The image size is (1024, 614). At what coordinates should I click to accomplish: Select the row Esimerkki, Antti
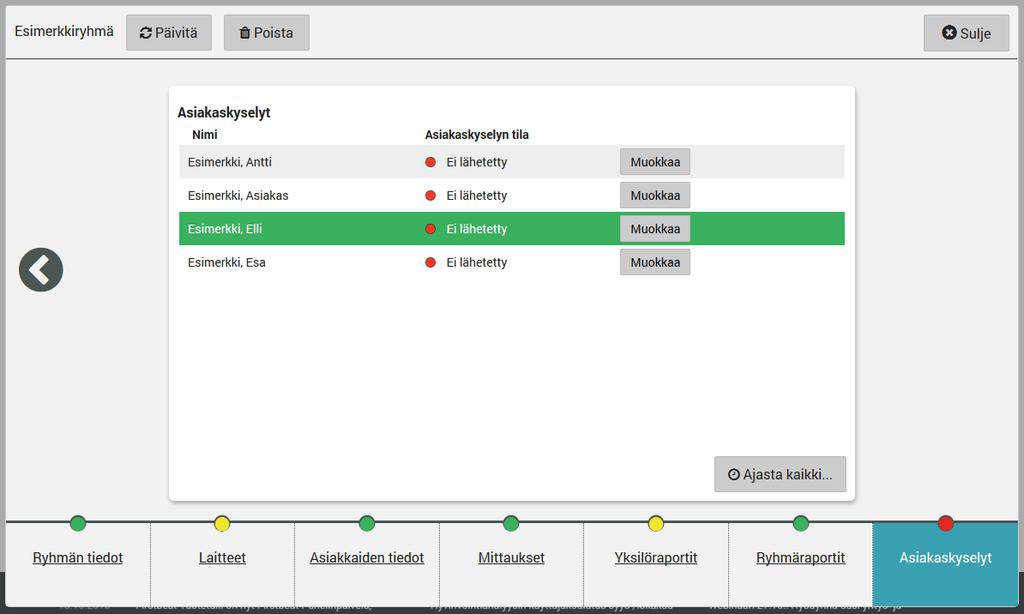511,162
